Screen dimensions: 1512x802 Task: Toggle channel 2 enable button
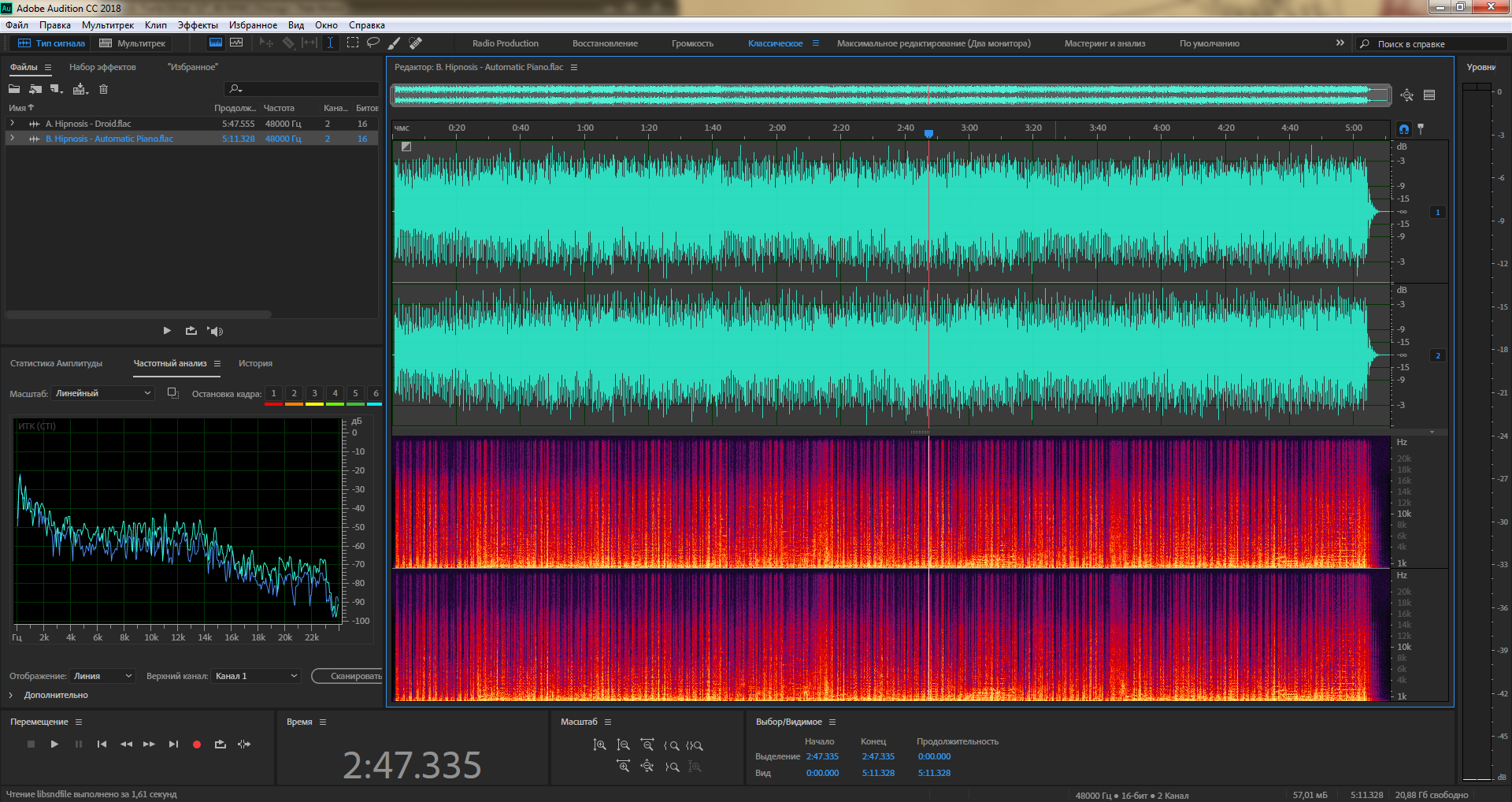click(x=1438, y=355)
